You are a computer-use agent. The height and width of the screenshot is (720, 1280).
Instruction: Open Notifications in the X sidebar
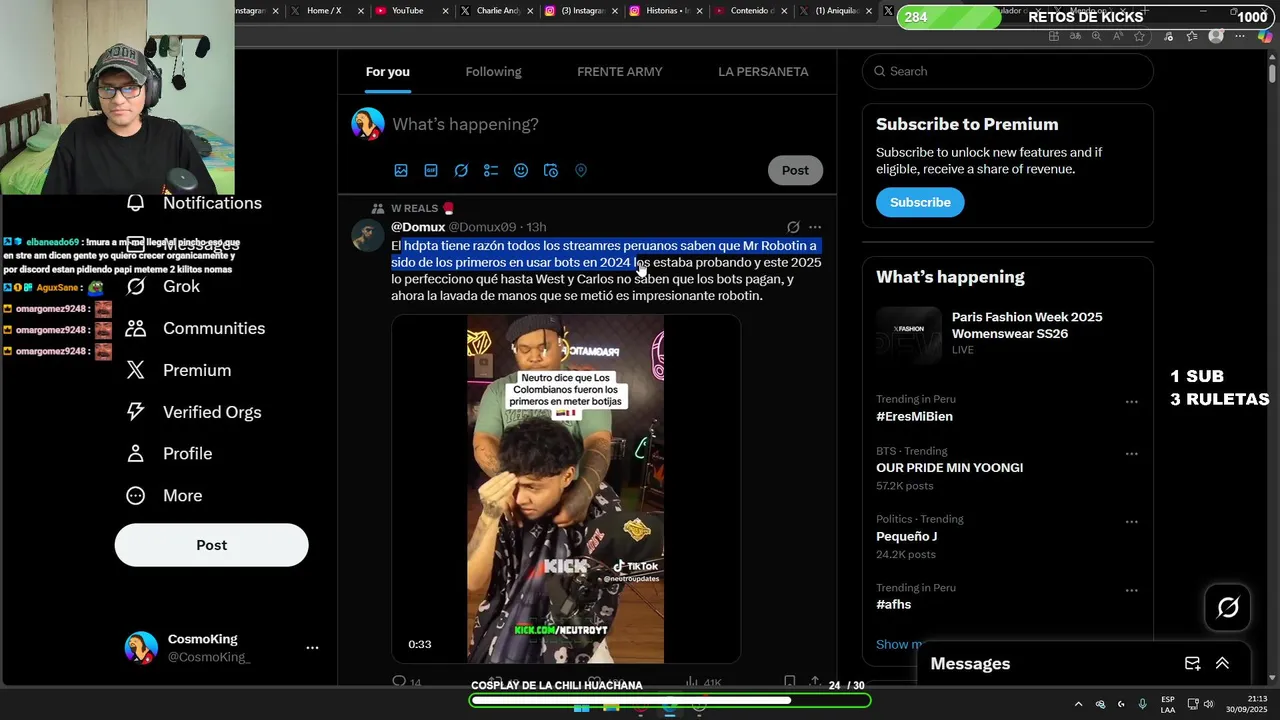tap(194, 203)
